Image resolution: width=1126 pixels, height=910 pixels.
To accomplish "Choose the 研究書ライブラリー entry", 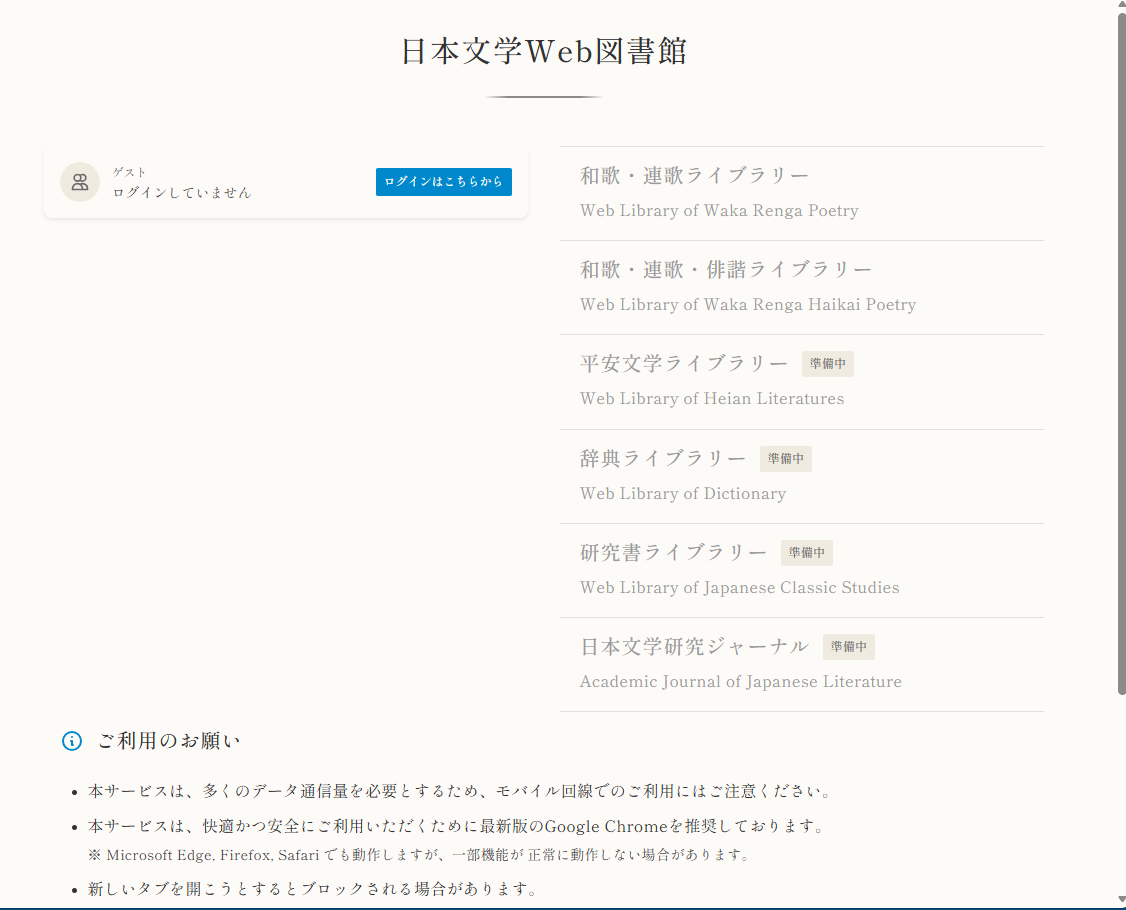I will 673,553.
